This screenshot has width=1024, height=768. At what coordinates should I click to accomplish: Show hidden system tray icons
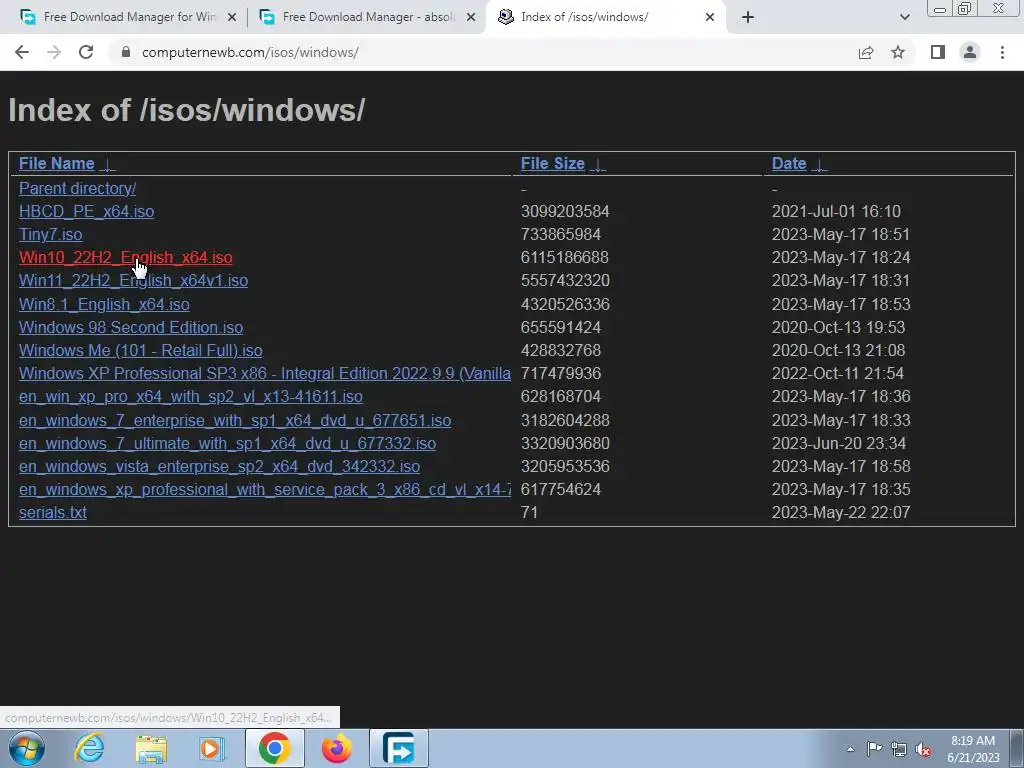pyautogui.click(x=850, y=749)
